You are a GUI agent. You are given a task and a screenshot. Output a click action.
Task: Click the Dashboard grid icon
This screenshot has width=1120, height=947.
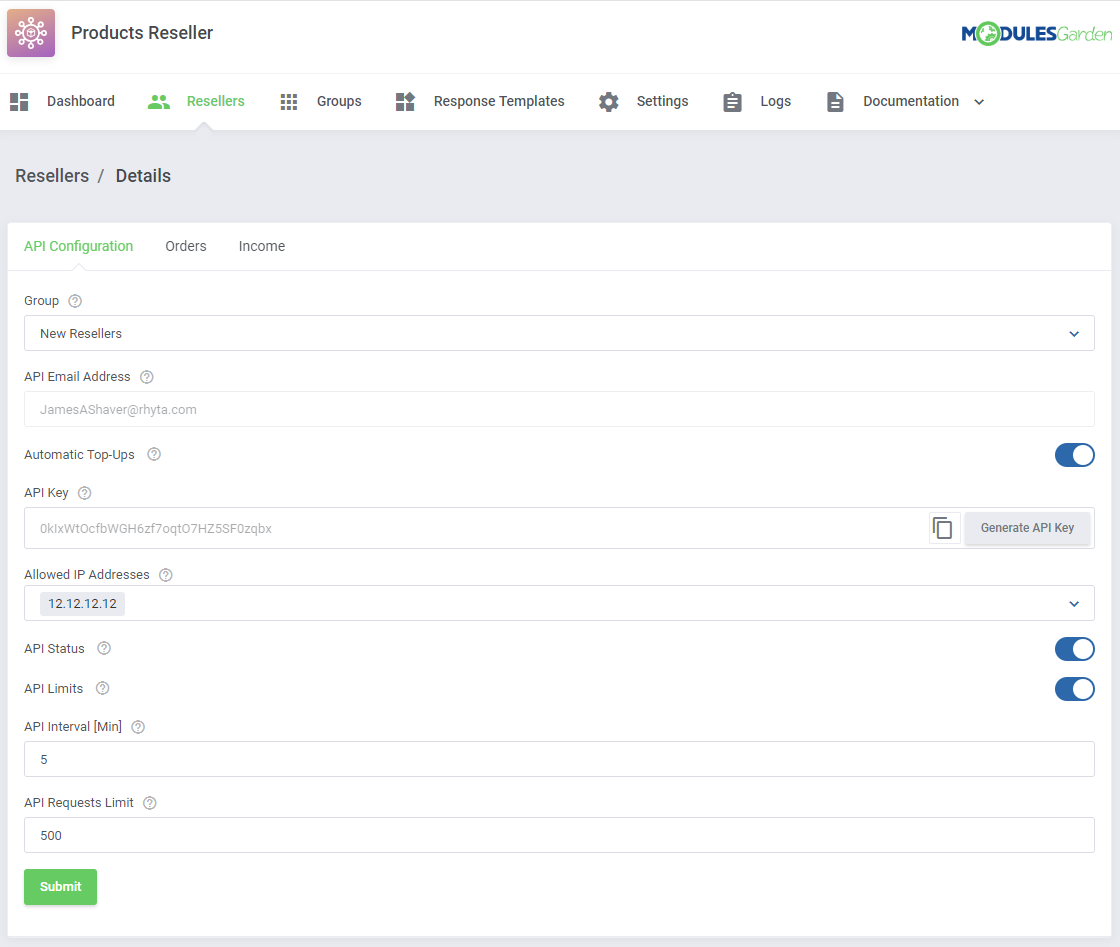(19, 101)
